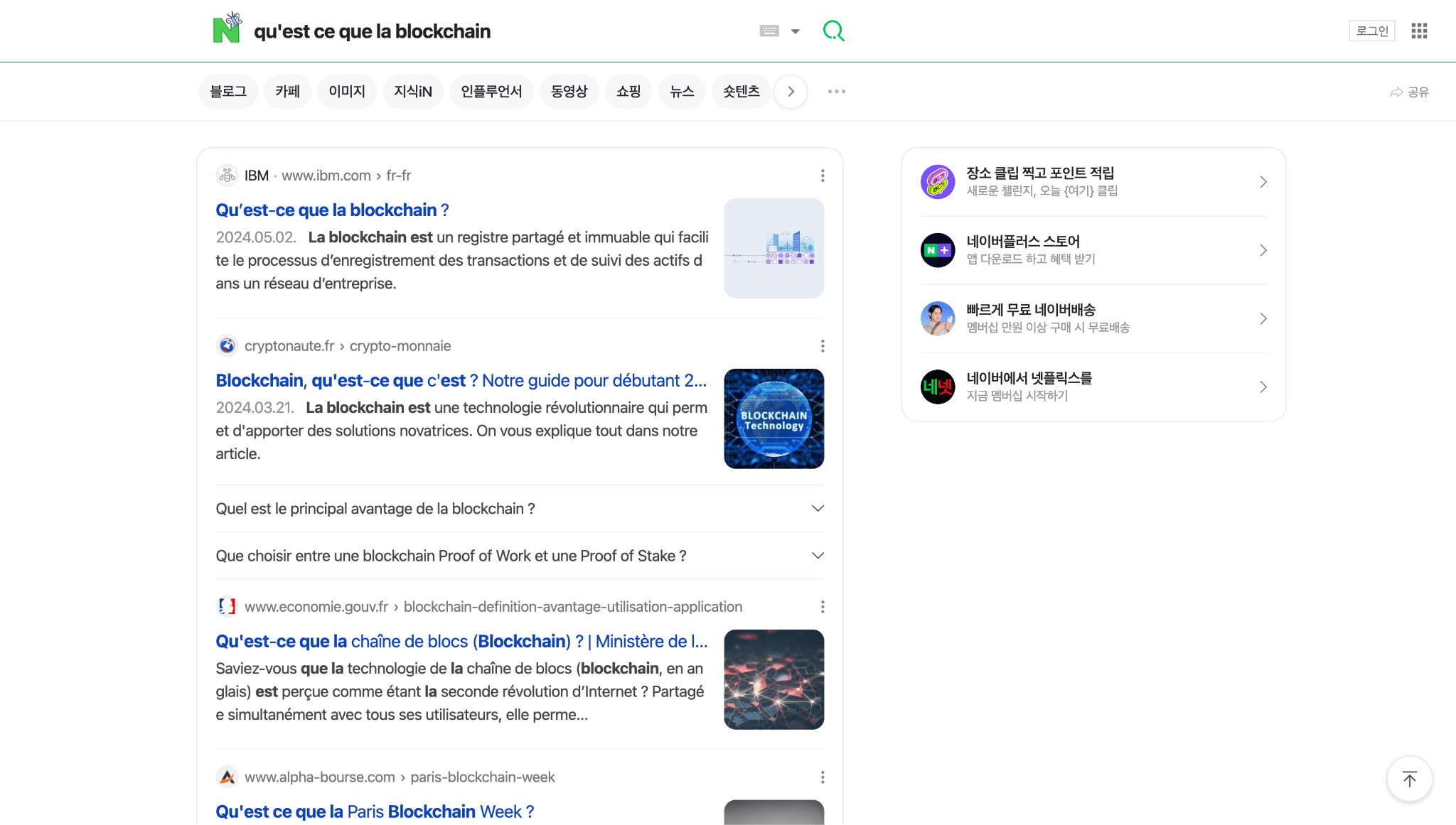Expand 'Quel est le principal avantage de la blockchain ?'

click(520, 509)
